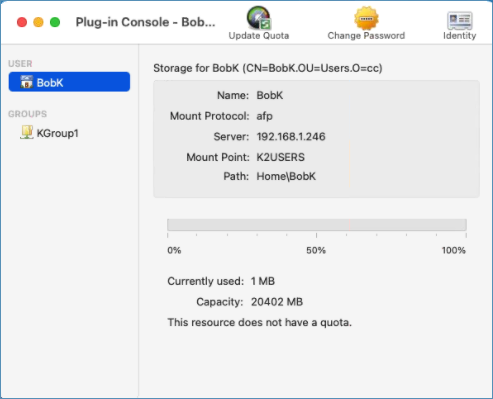Image resolution: width=493 pixels, height=399 pixels.
Task: Click the Plug-in Console window title
Action: pos(145,22)
